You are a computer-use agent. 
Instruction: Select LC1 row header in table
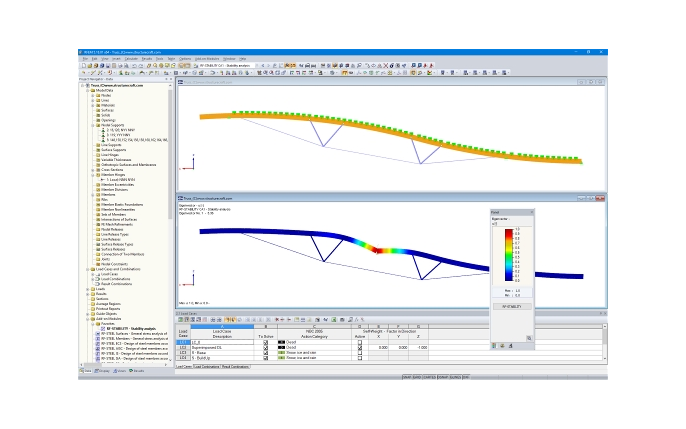[183, 342]
